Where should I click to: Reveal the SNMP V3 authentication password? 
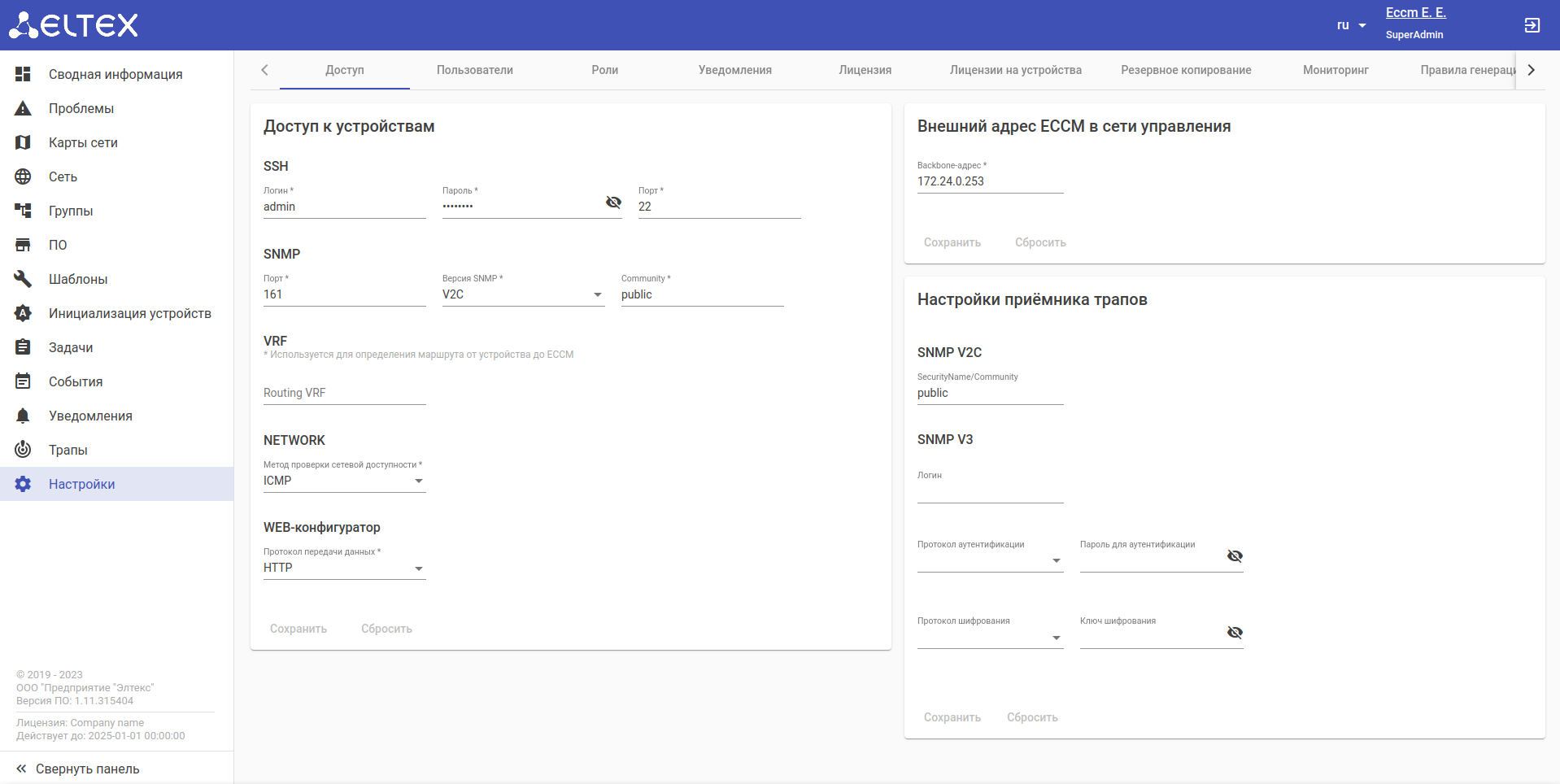1234,556
